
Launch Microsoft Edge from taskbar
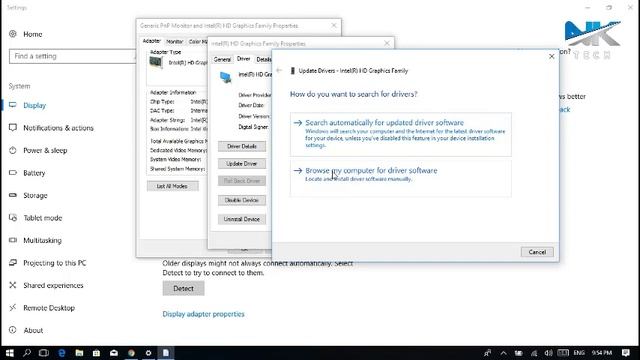pos(62,353)
